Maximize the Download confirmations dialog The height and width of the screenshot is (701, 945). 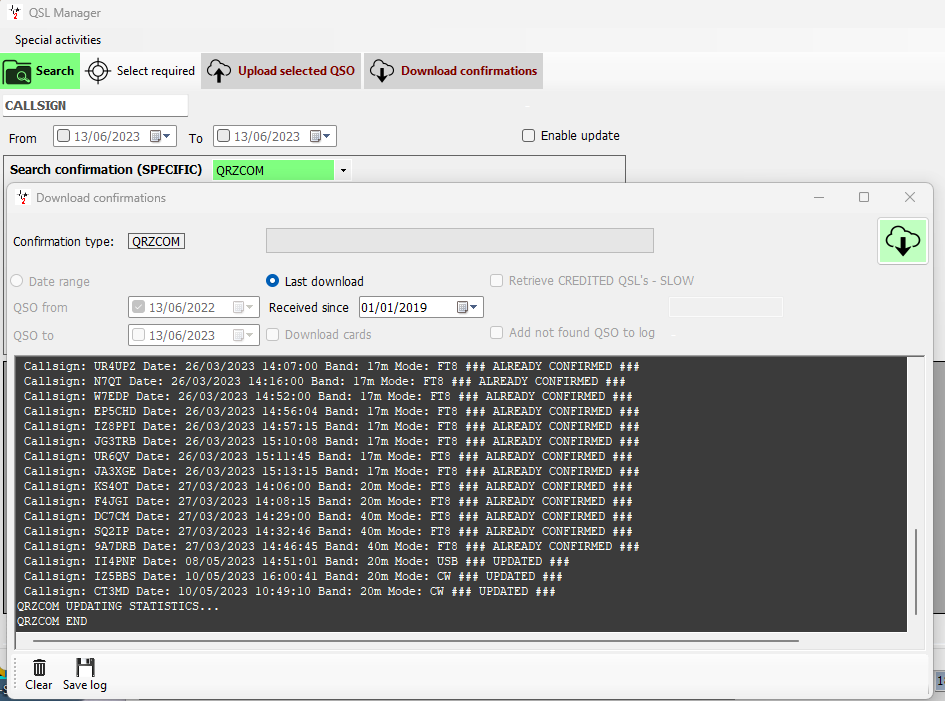[x=864, y=197]
